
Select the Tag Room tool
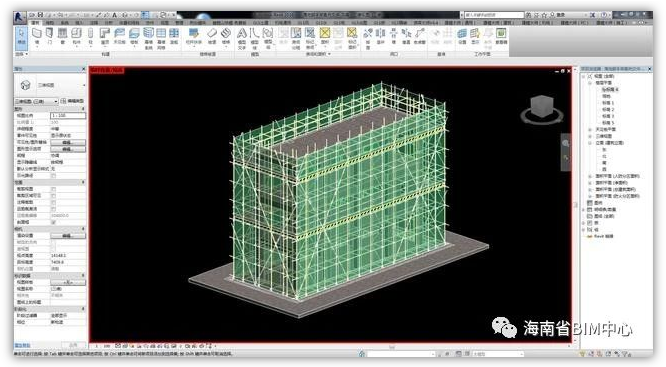click(x=310, y=38)
